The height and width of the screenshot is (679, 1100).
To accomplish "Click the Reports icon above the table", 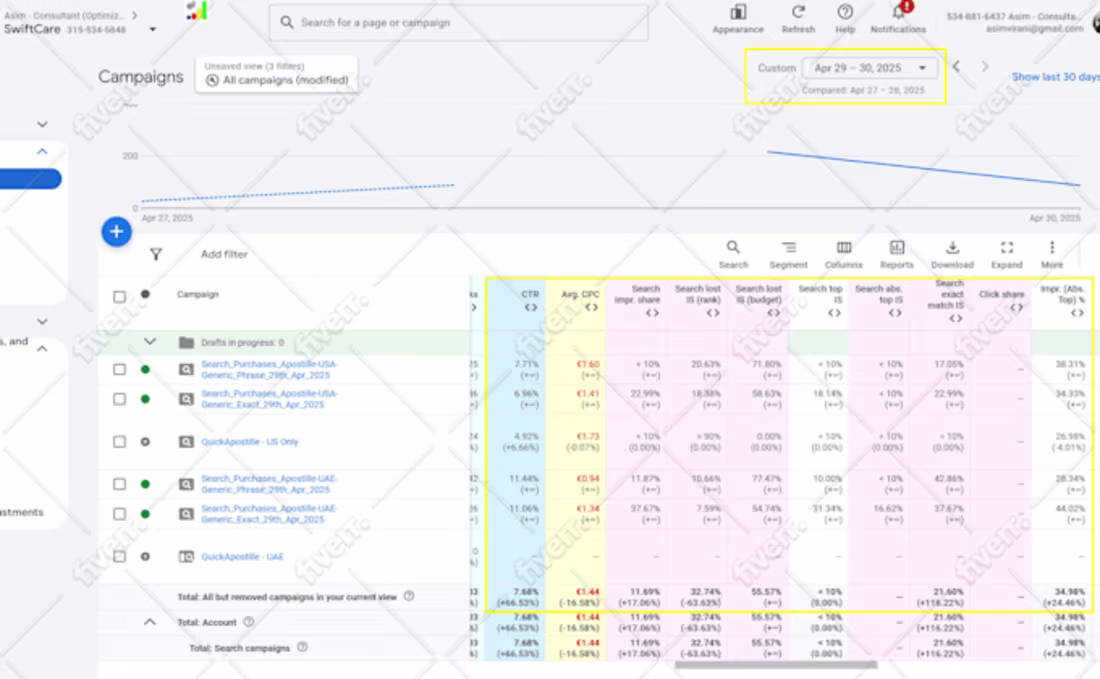I will (x=896, y=248).
